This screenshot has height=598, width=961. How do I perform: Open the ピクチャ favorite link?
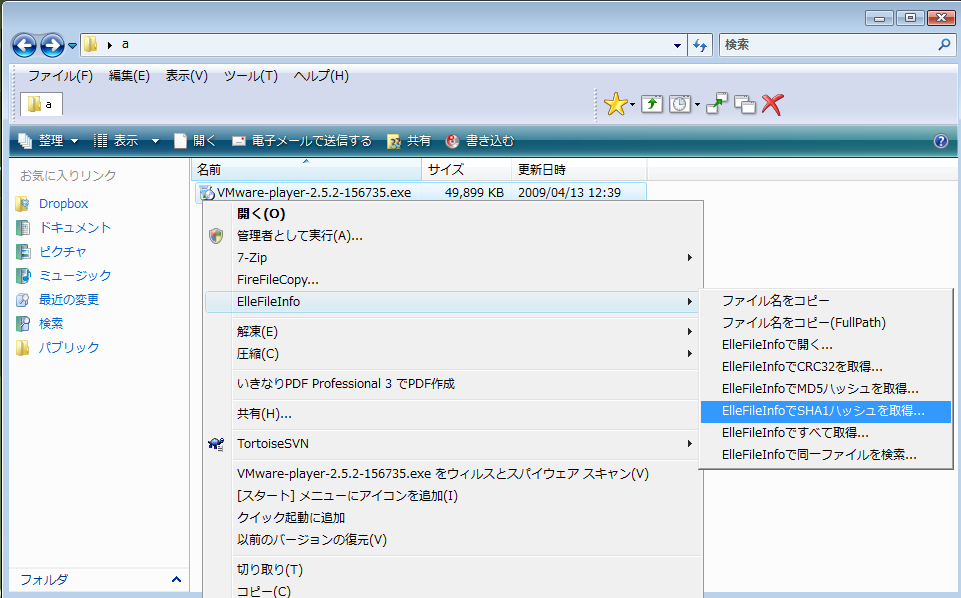tap(63, 251)
